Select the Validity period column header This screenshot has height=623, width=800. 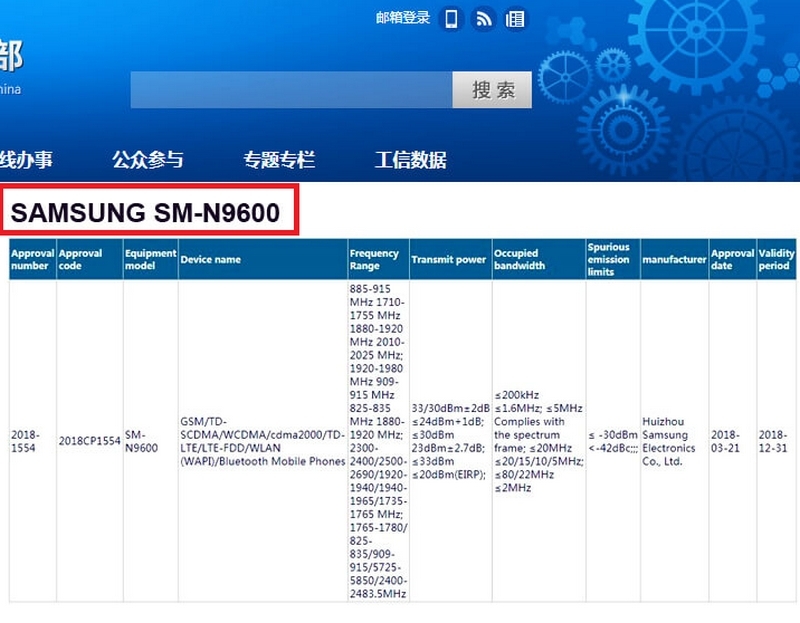(776, 259)
